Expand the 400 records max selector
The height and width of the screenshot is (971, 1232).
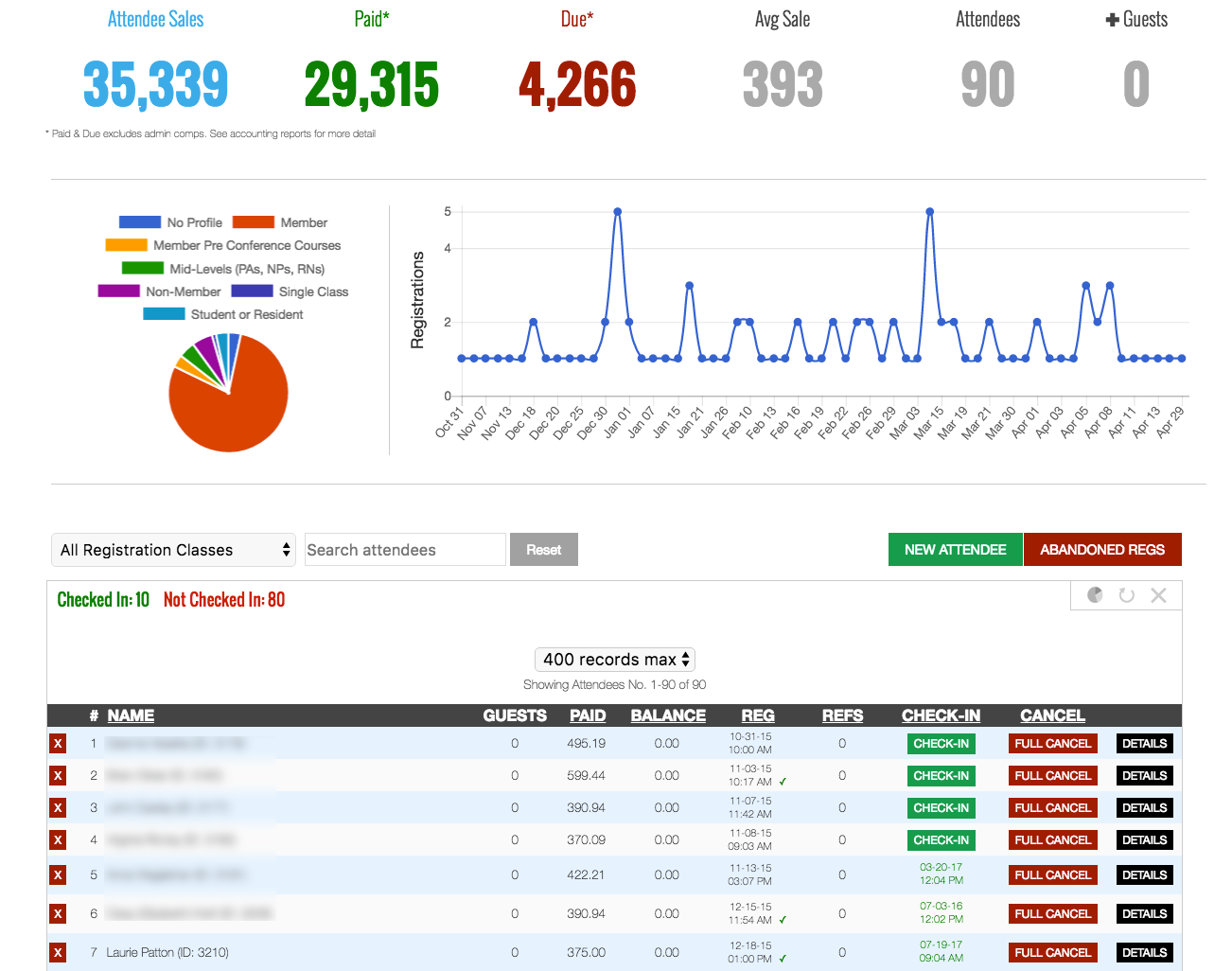pos(615,660)
